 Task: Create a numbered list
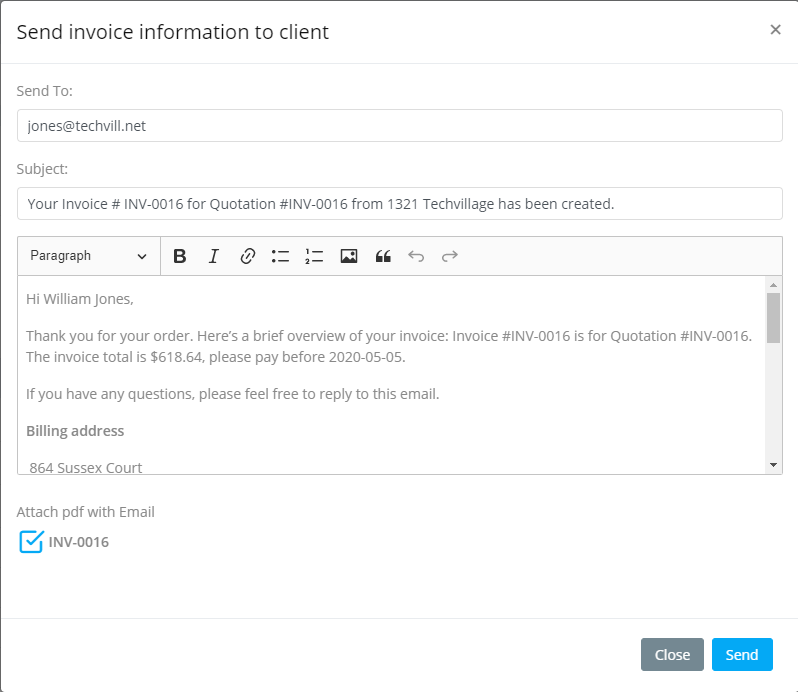(x=314, y=256)
